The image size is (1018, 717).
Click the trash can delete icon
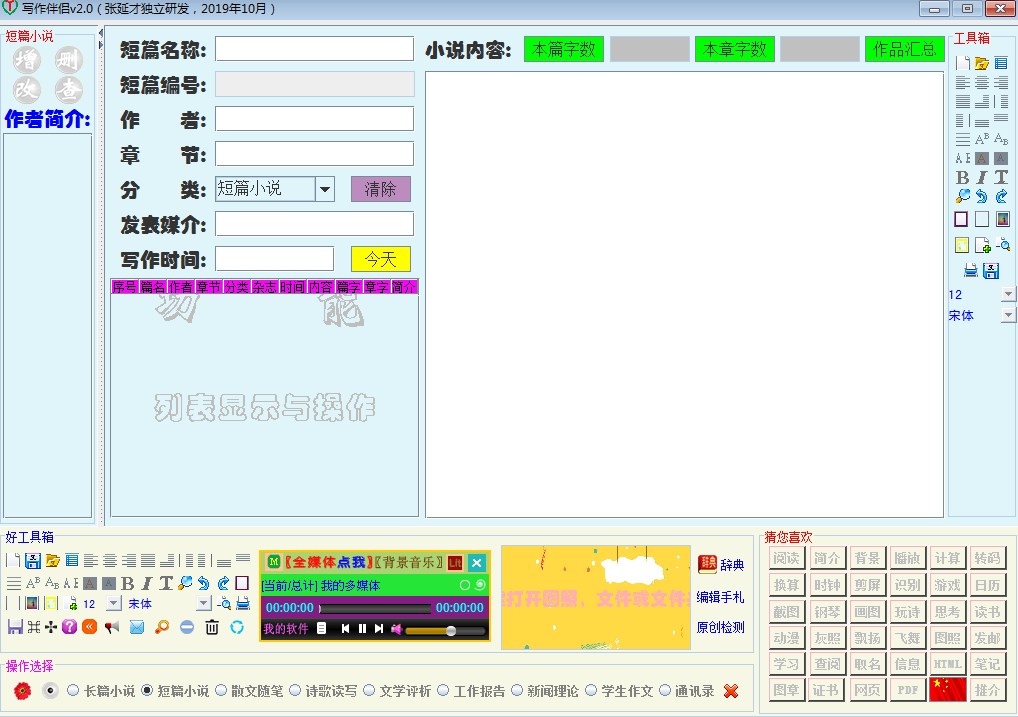tap(212, 627)
